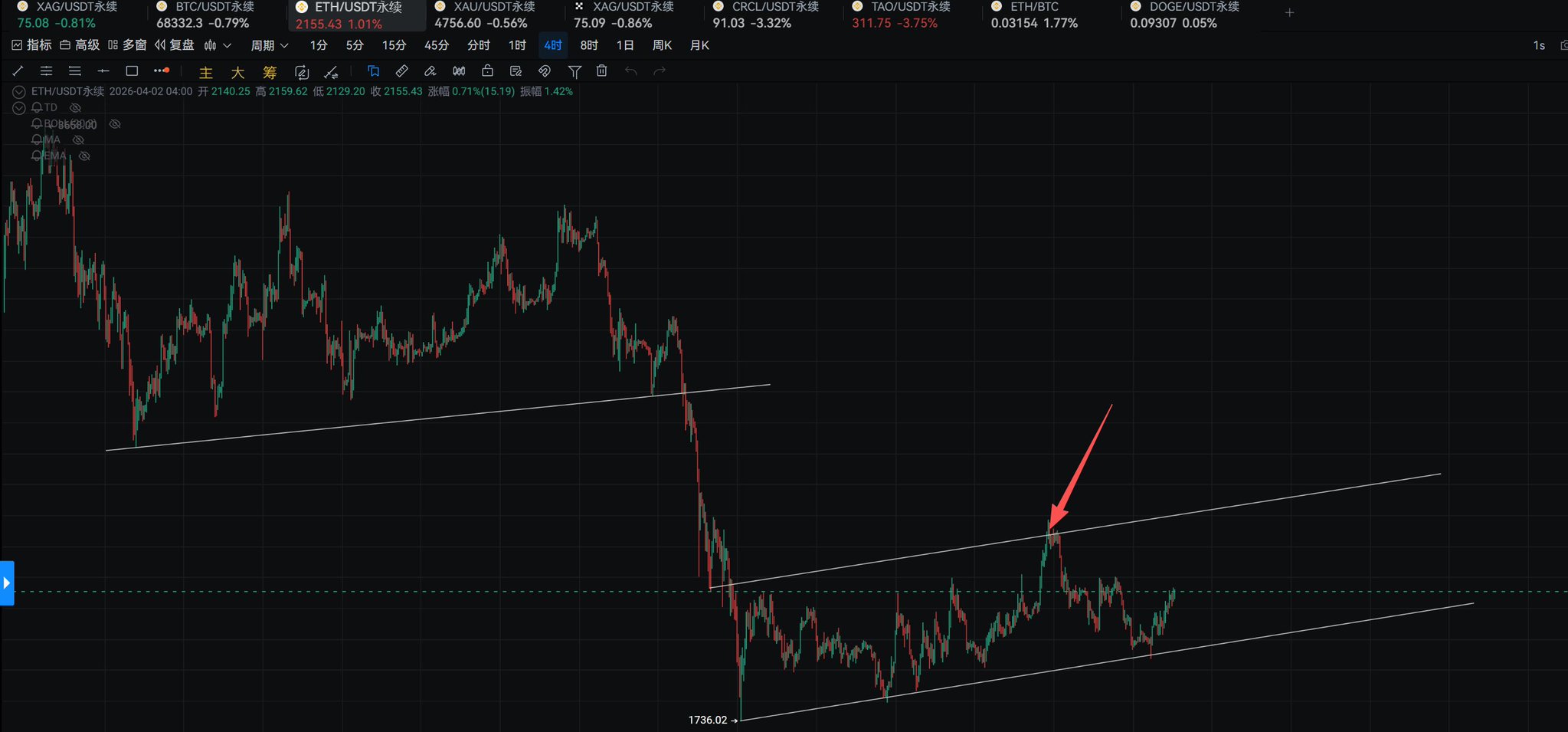Viewport: 1568px width, 732px height.
Task: Expand the blue left side panel arrow
Action: coord(7,583)
